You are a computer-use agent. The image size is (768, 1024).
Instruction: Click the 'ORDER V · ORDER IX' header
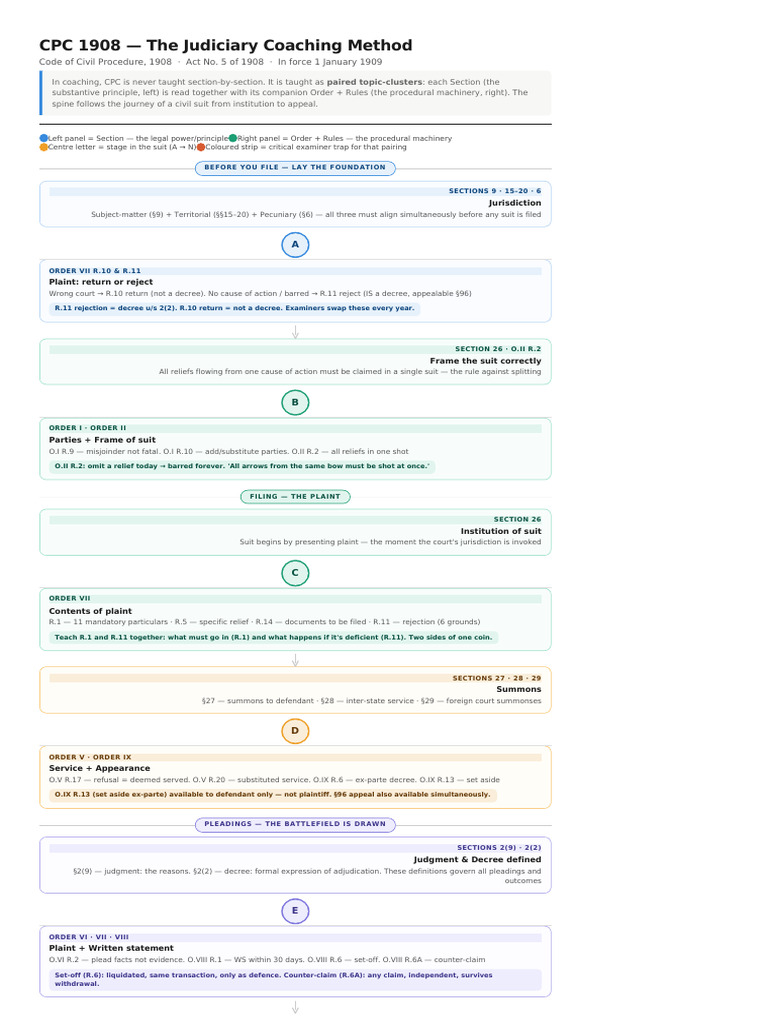click(x=90, y=757)
